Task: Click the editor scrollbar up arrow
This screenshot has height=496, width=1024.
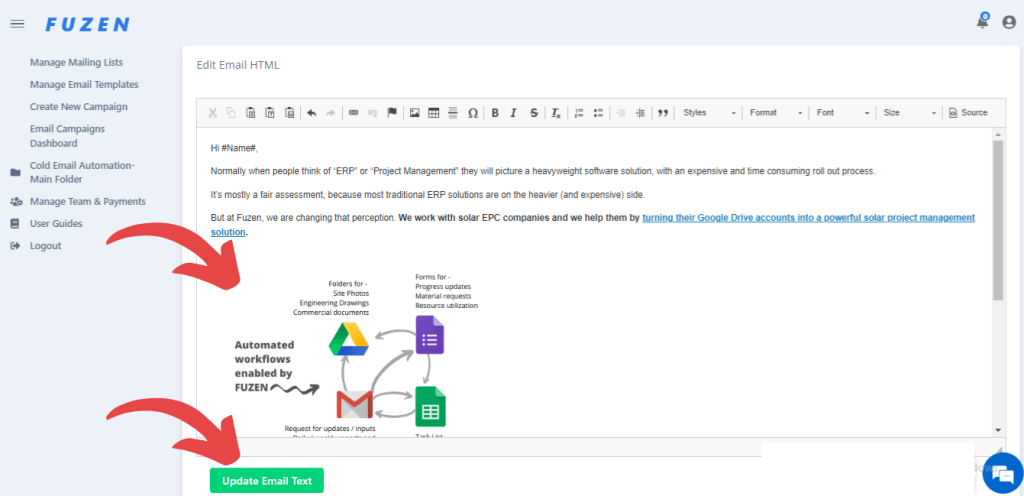Action: coord(997,134)
